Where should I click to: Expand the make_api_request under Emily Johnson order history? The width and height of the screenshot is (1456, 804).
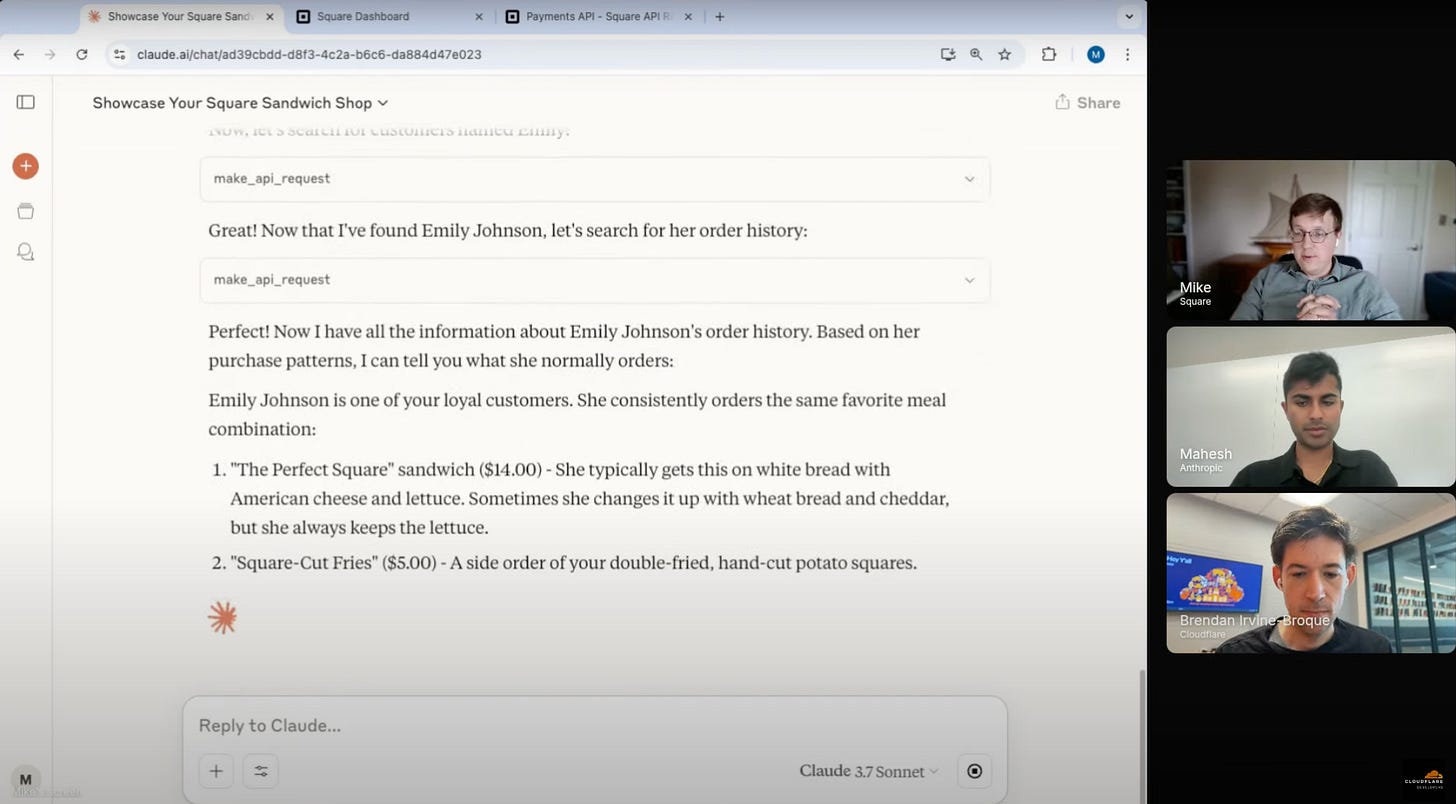point(595,279)
